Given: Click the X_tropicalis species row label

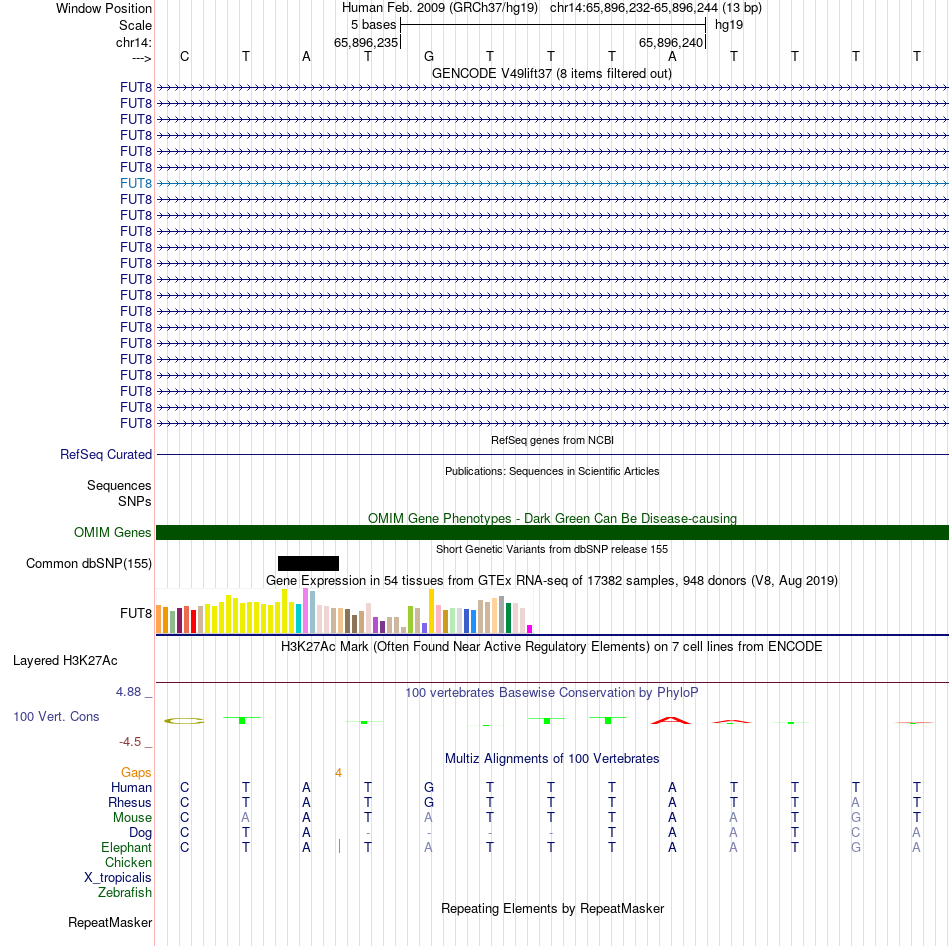Looking at the screenshot, I should (118, 878).
